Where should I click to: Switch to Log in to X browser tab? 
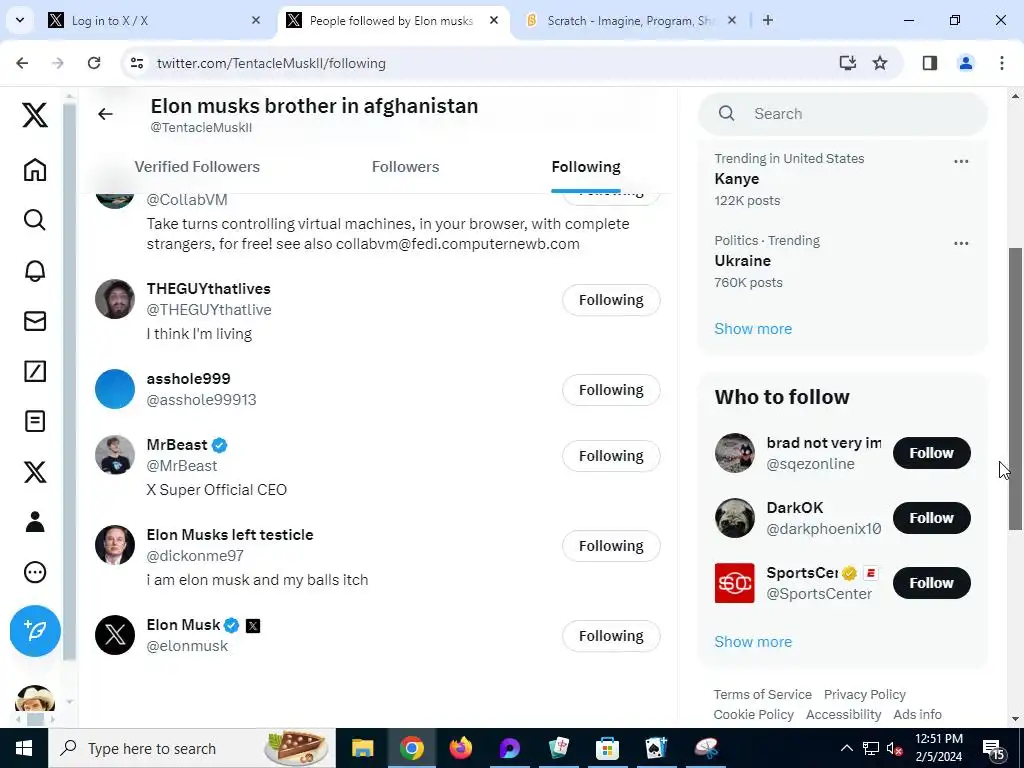[154, 21]
